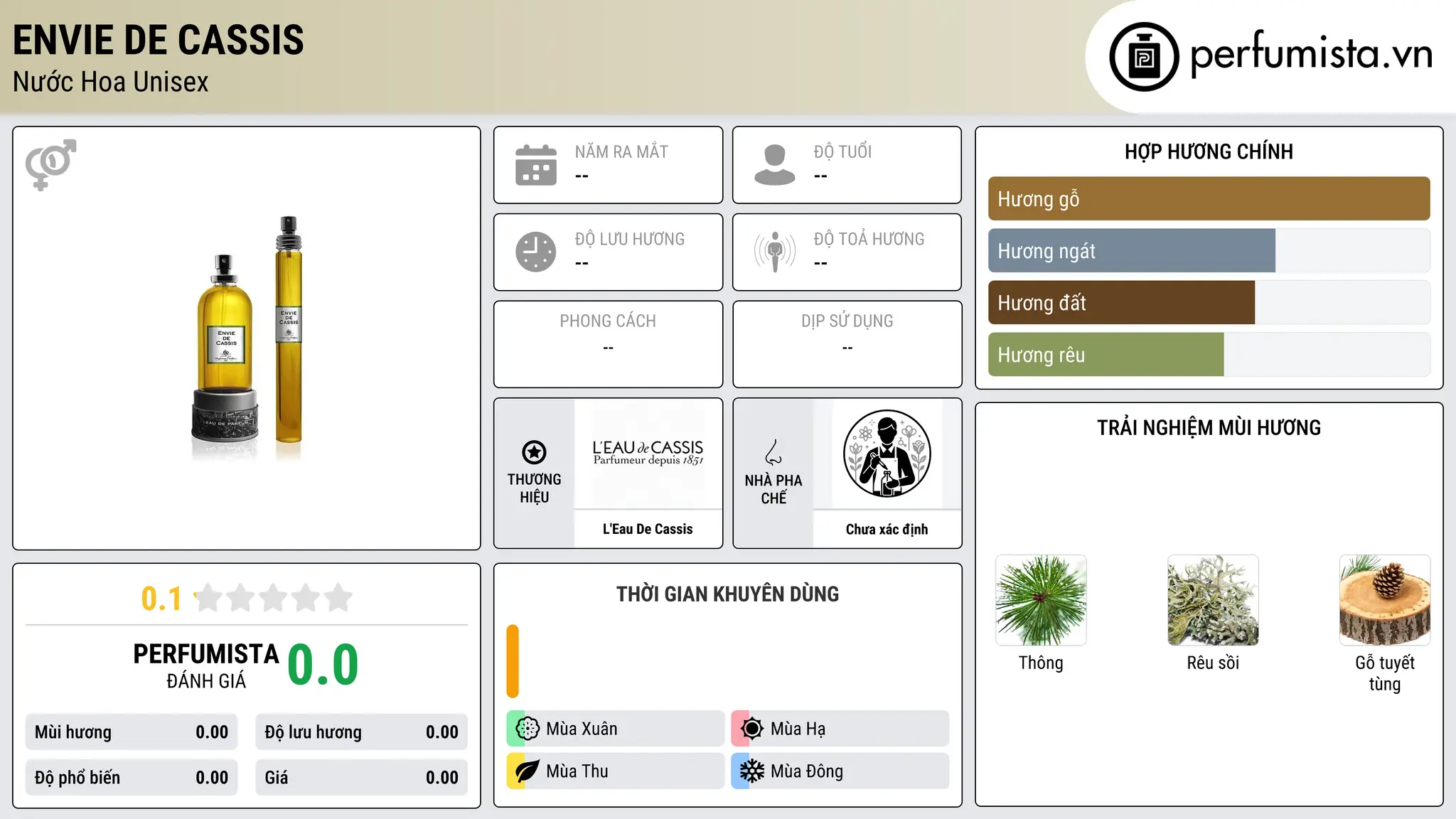Click the perfumista.vn site name
This screenshot has width=1456, height=819.
pyautogui.click(x=1311, y=54)
